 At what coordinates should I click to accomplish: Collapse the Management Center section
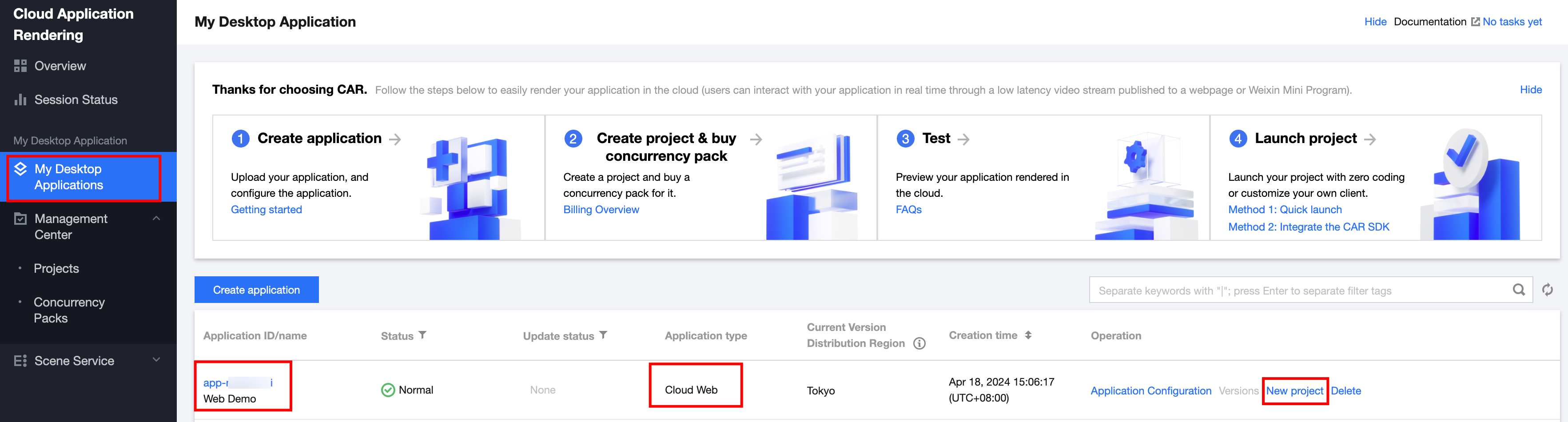[156, 219]
